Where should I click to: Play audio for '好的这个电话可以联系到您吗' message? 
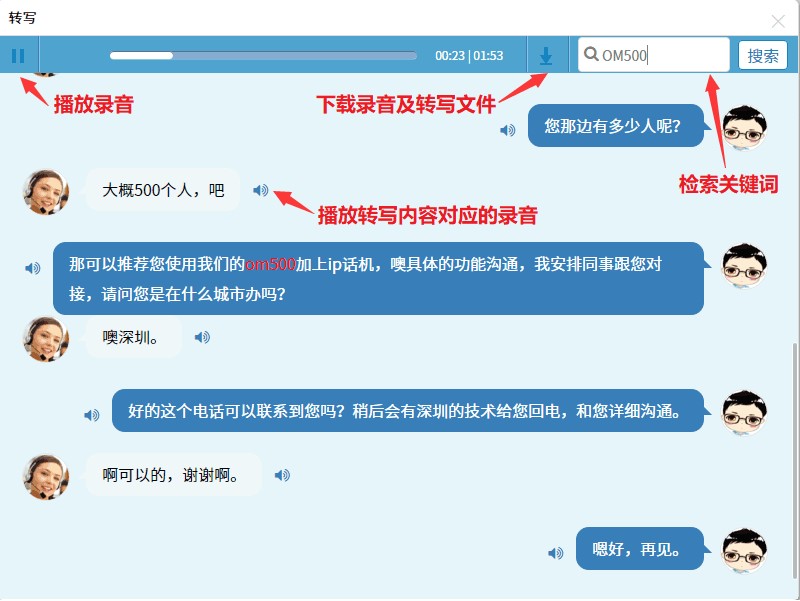click(91, 415)
